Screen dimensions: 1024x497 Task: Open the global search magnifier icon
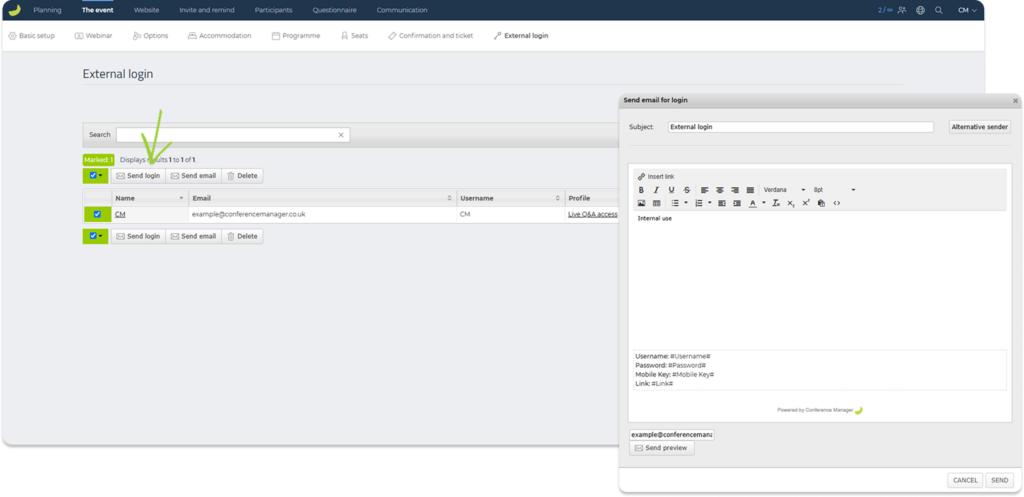pos(938,10)
